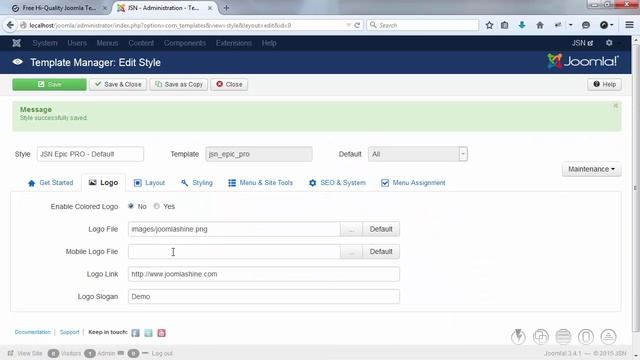
Task: Close the JSN Administration browser tab
Action: click(210, 8)
